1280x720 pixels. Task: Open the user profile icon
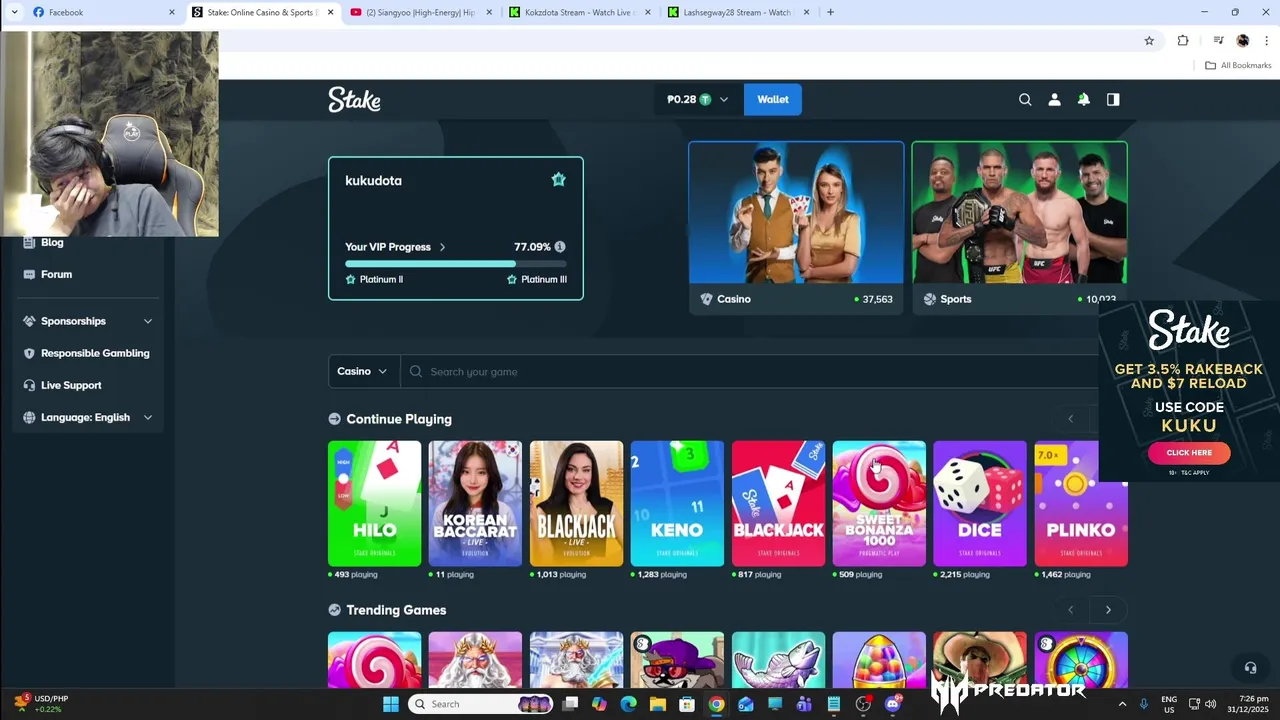tap(1054, 100)
